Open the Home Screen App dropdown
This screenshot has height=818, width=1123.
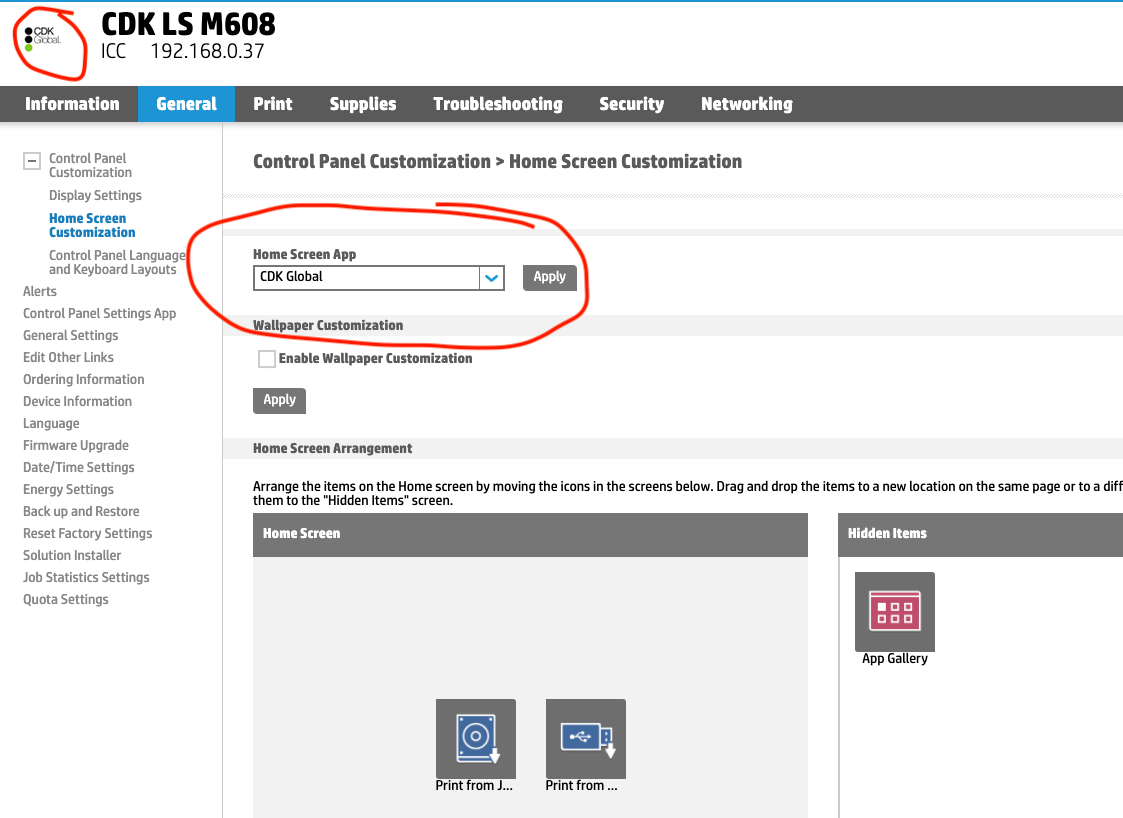(491, 277)
